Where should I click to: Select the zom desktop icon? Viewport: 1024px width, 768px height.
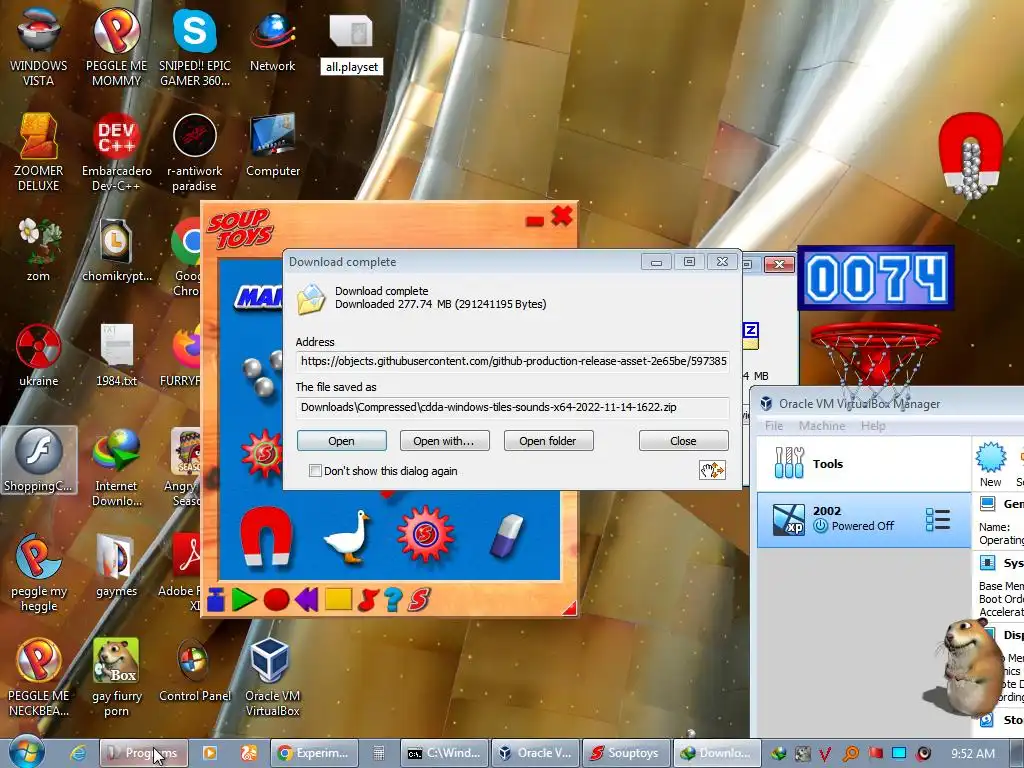click(39, 249)
